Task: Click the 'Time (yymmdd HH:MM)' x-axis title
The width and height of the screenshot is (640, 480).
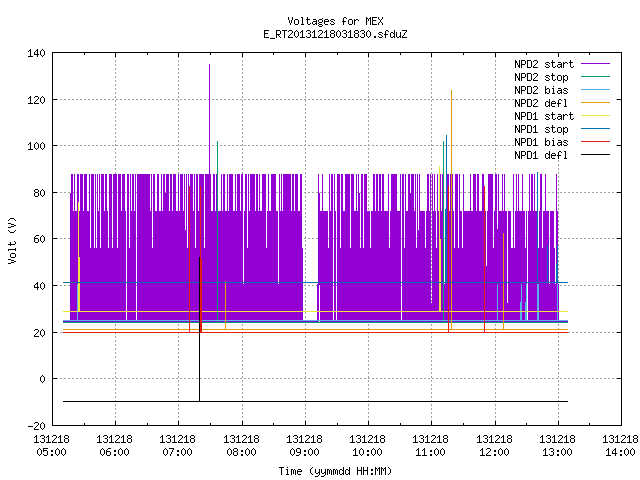Action: click(335, 471)
